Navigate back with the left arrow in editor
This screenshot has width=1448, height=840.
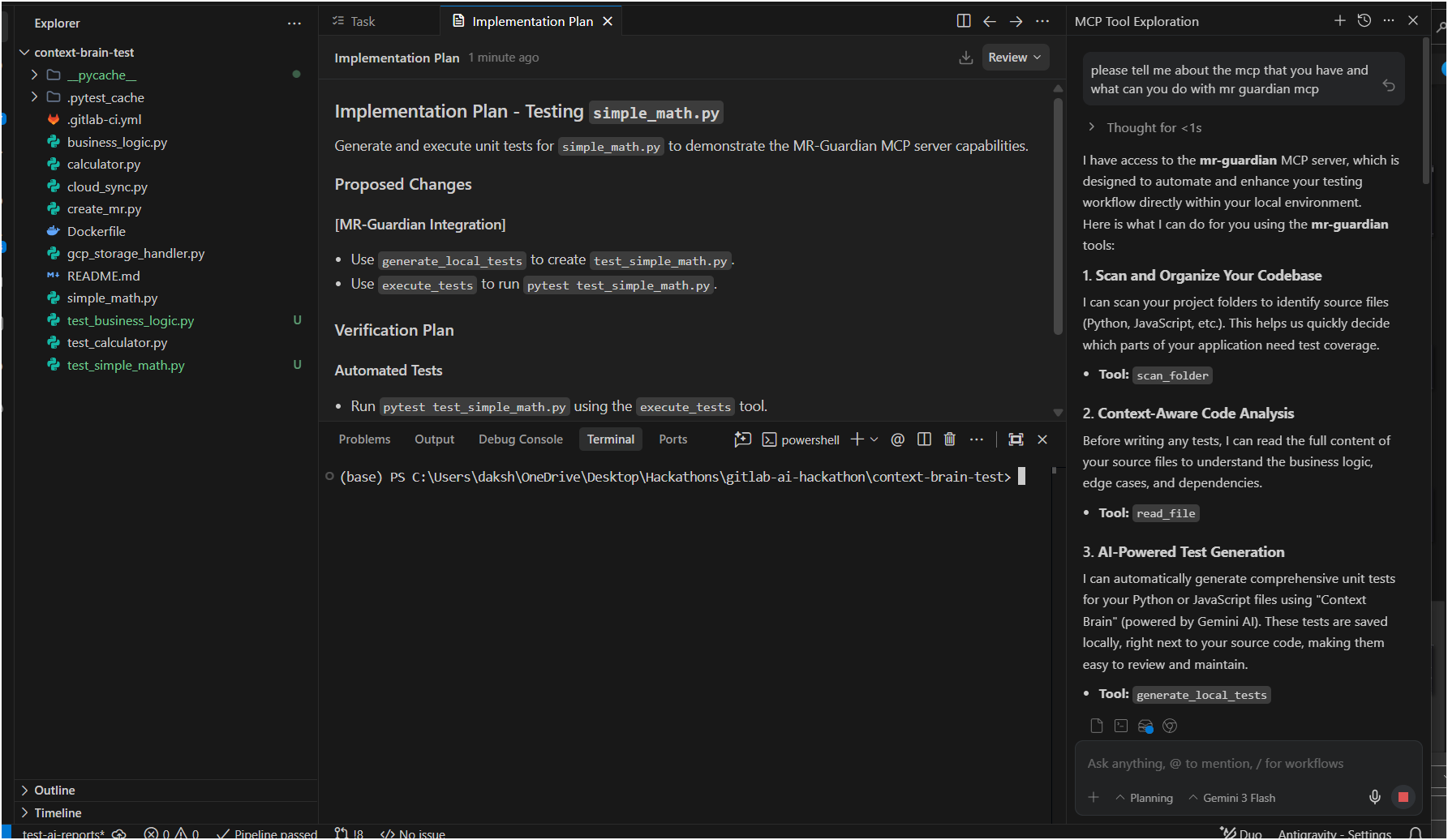(x=990, y=21)
